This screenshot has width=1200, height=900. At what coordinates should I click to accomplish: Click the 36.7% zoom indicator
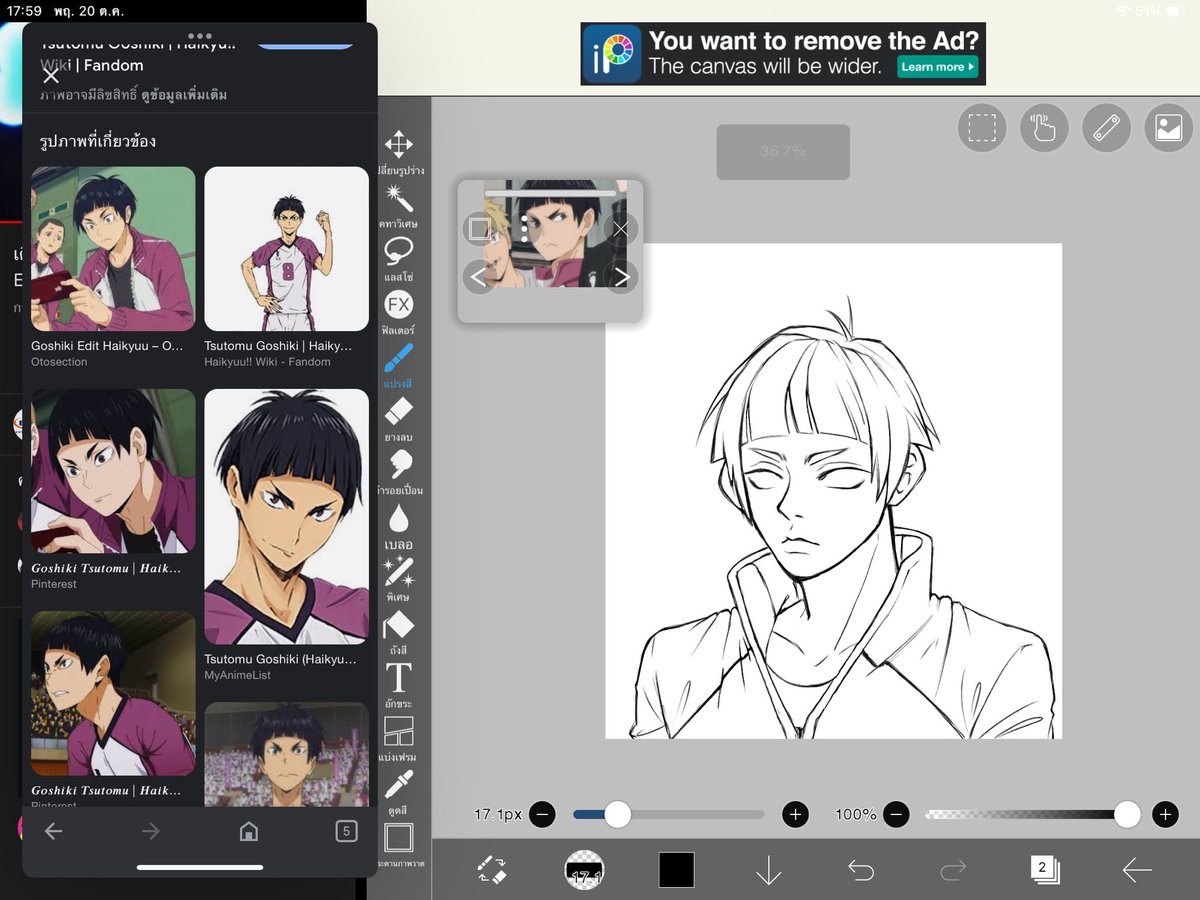(783, 152)
